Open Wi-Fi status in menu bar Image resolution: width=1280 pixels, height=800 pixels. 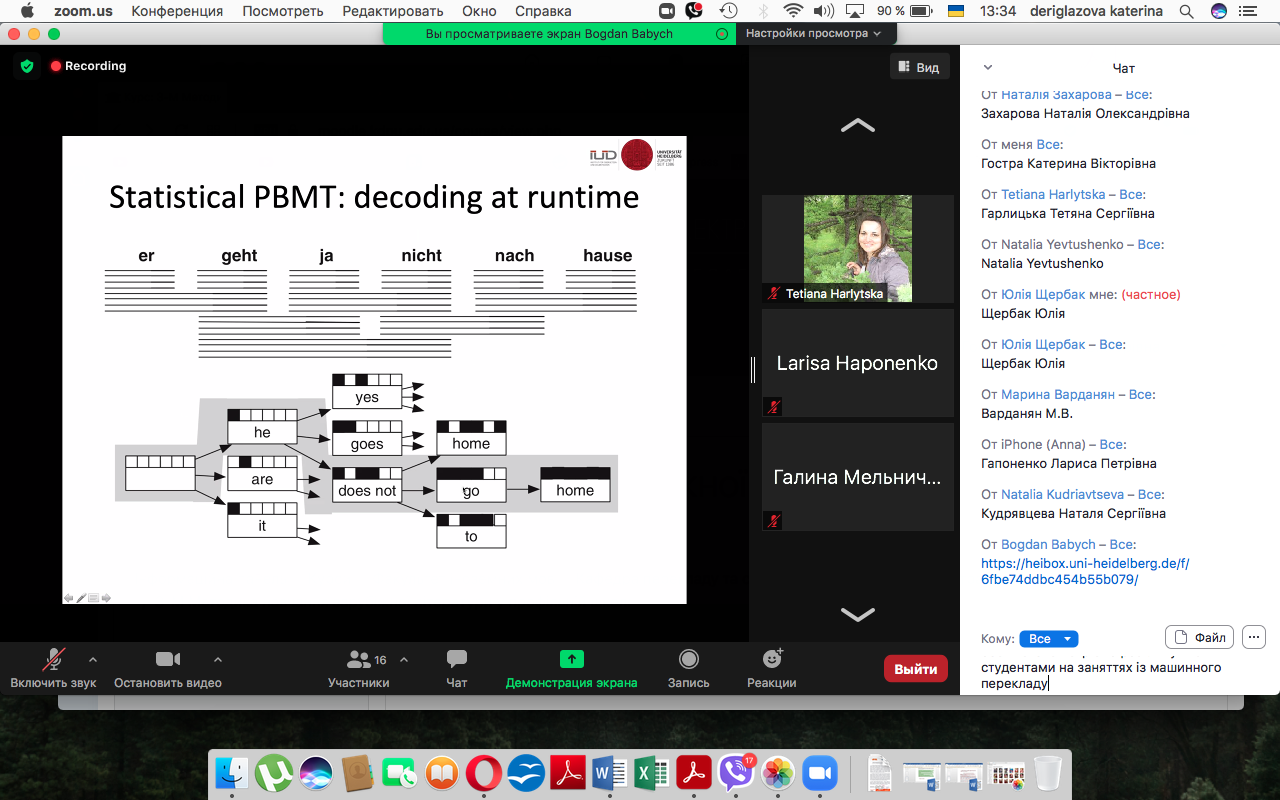[x=793, y=11]
